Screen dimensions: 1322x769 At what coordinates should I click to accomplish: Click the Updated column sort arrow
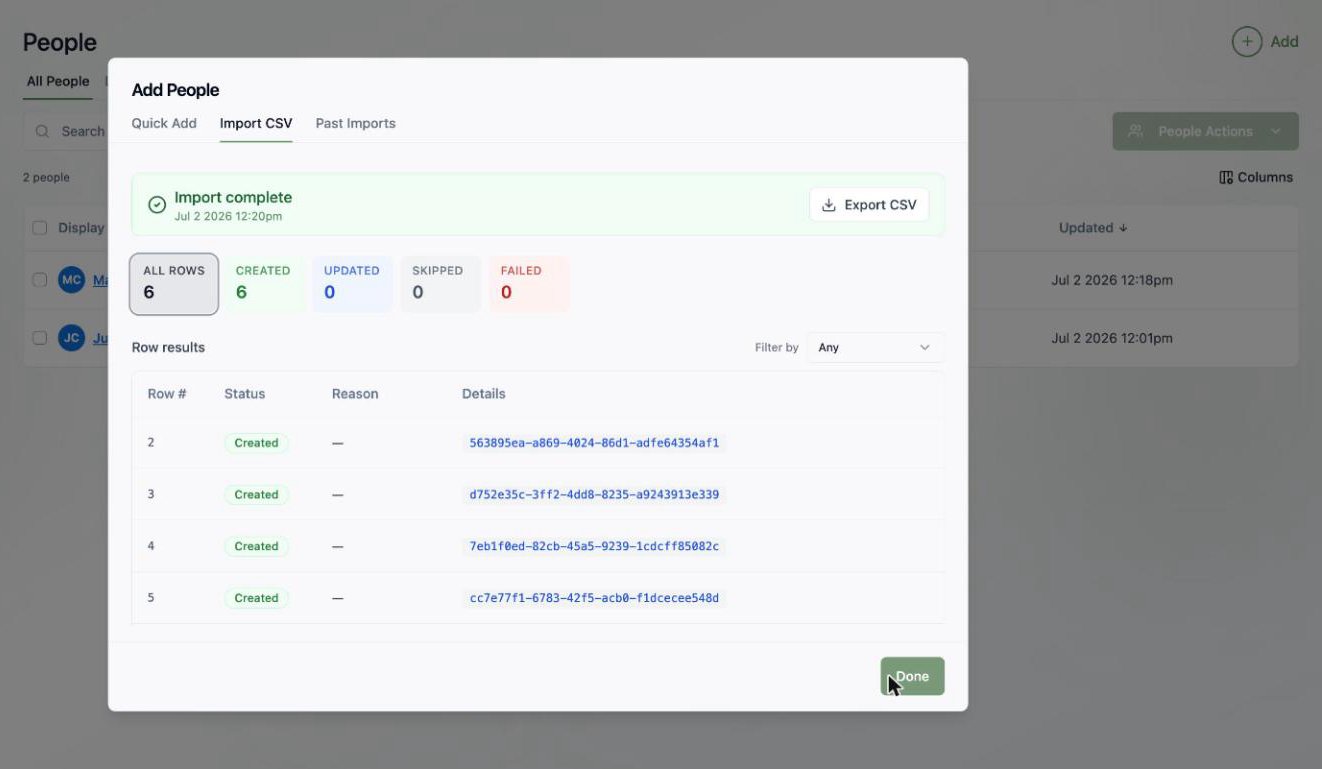tap(1123, 228)
